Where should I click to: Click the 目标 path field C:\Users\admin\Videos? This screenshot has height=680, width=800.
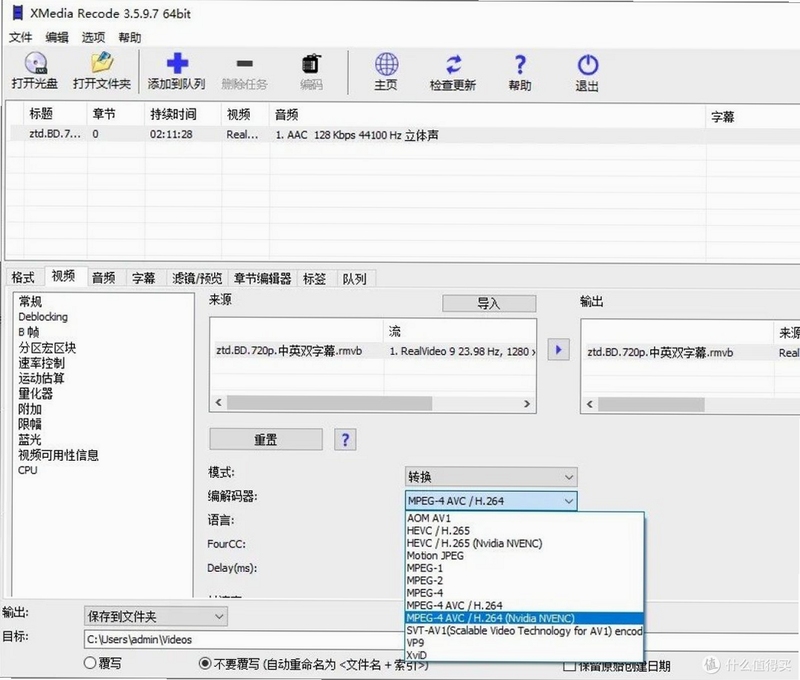pos(244,639)
